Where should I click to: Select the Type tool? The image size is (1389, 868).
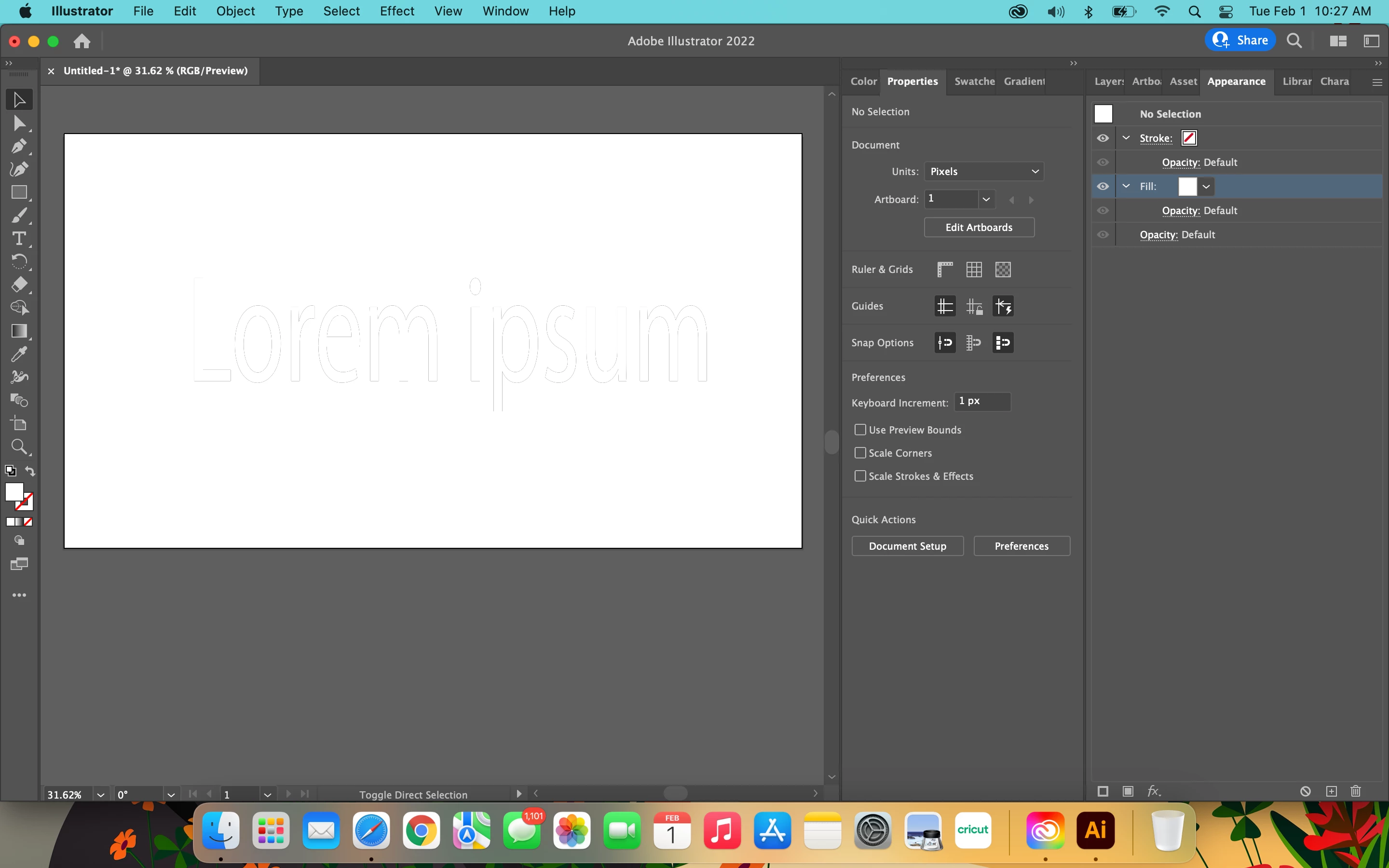tap(19, 238)
